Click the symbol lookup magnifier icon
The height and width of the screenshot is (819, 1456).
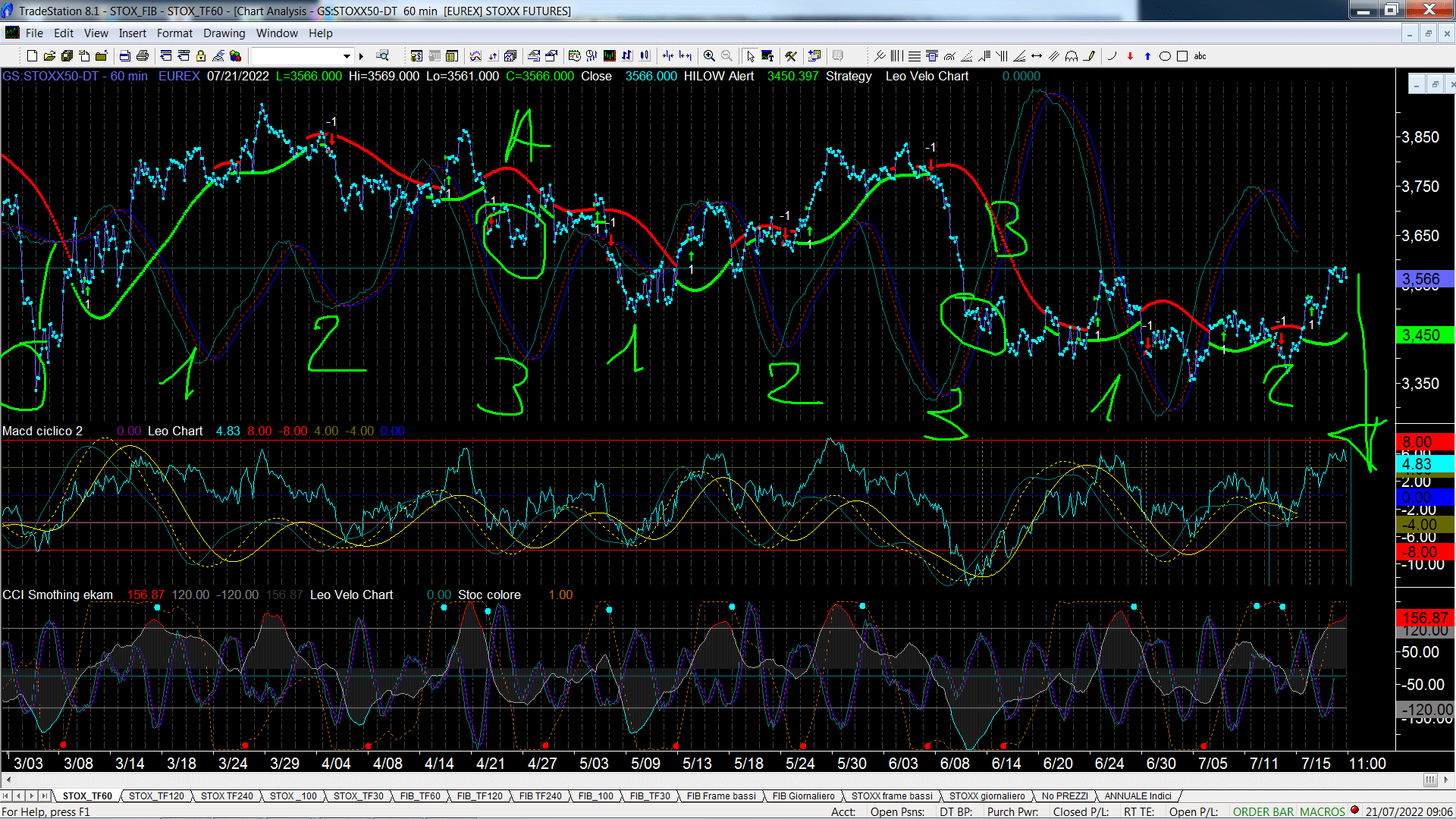[x=382, y=55]
